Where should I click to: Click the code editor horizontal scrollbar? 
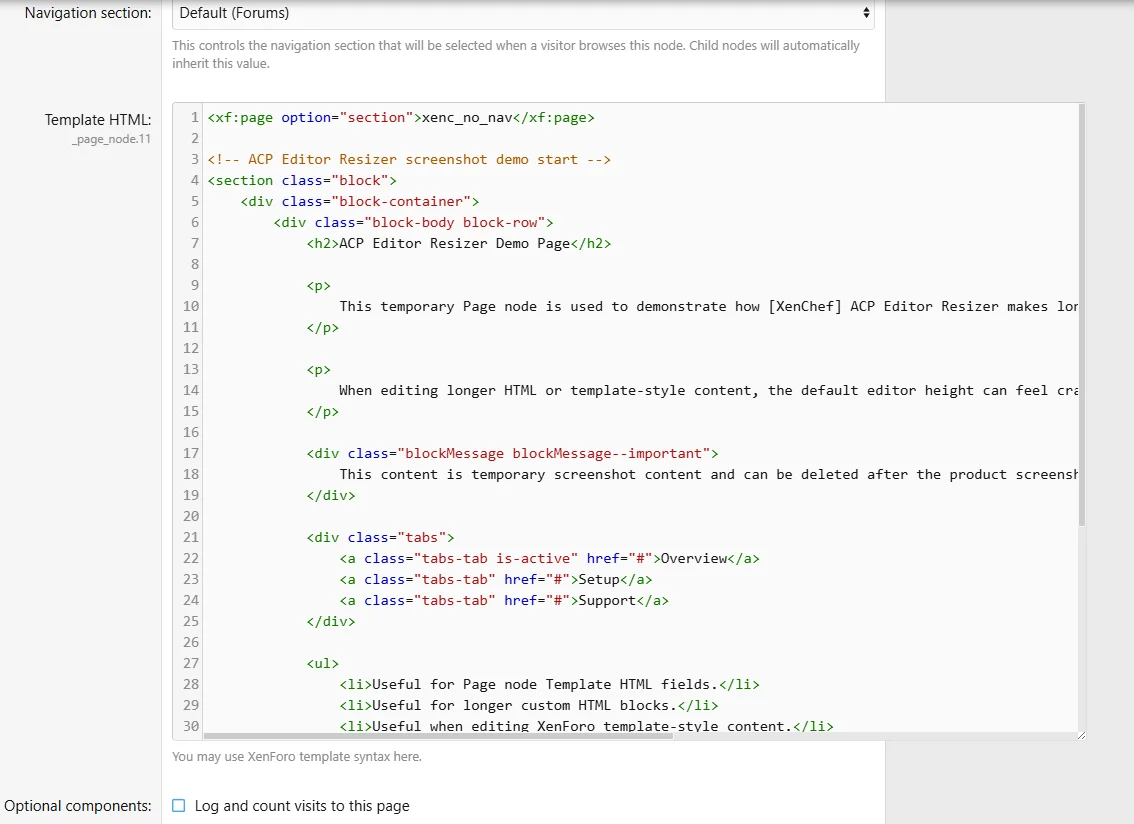click(x=438, y=736)
